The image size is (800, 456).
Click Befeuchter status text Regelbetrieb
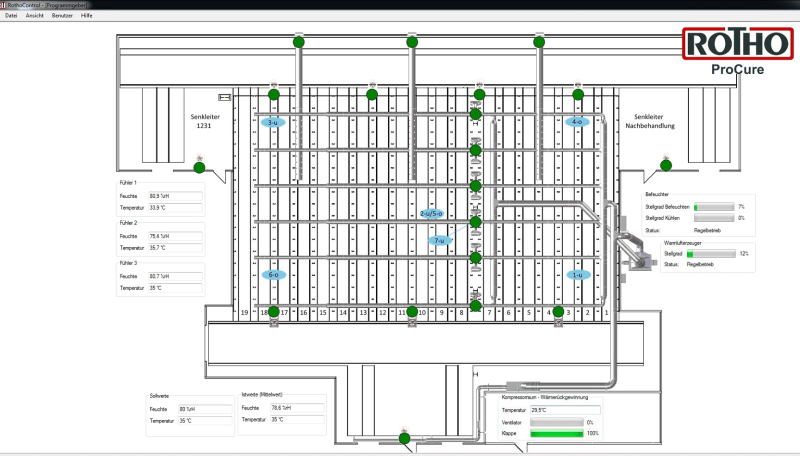click(707, 231)
